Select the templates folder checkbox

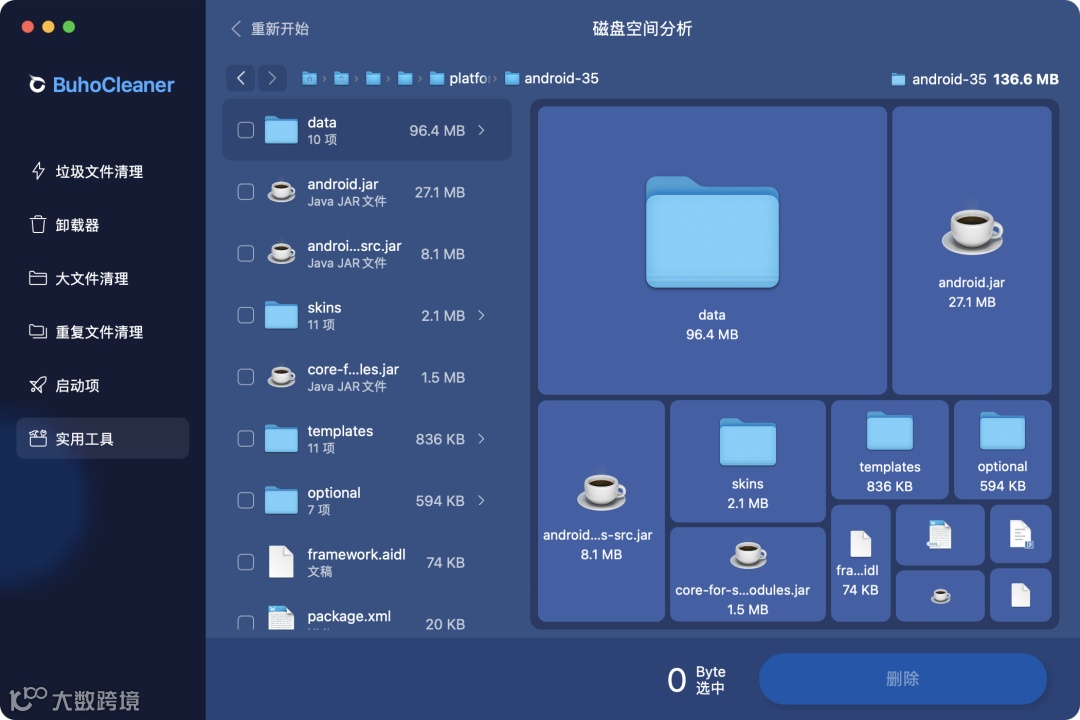[x=246, y=439]
